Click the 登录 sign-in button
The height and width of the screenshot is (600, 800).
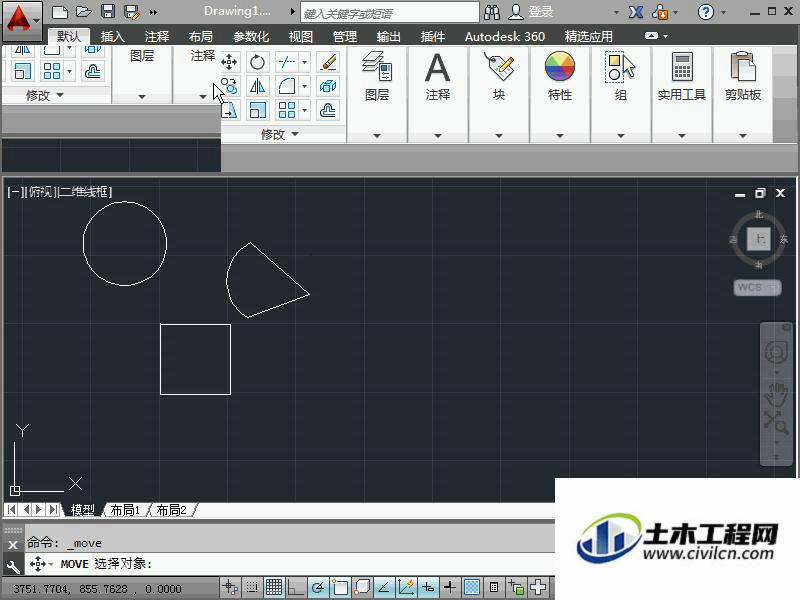[x=532, y=12]
